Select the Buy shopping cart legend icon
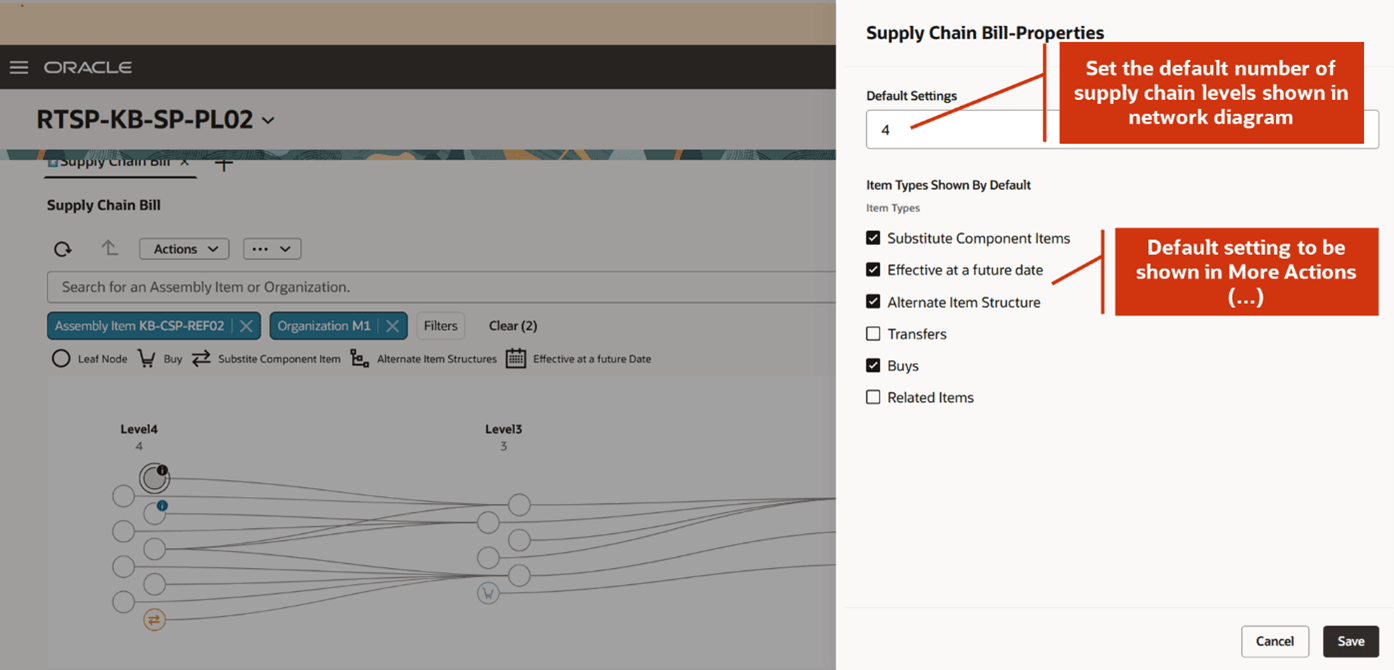The width and height of the screenshot is (1394, 670). [x=146, y=358]
